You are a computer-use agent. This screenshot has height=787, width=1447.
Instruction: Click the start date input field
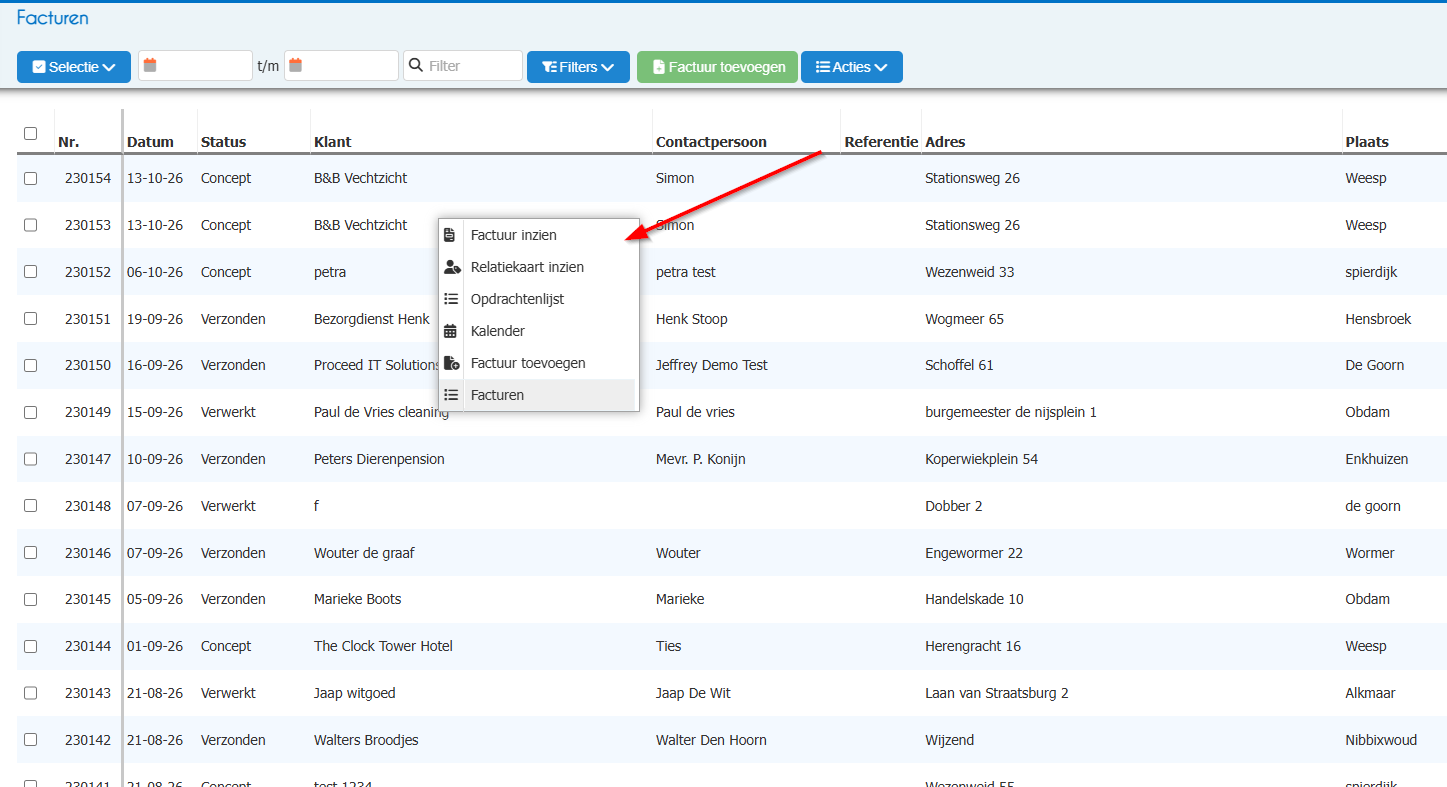195,66
